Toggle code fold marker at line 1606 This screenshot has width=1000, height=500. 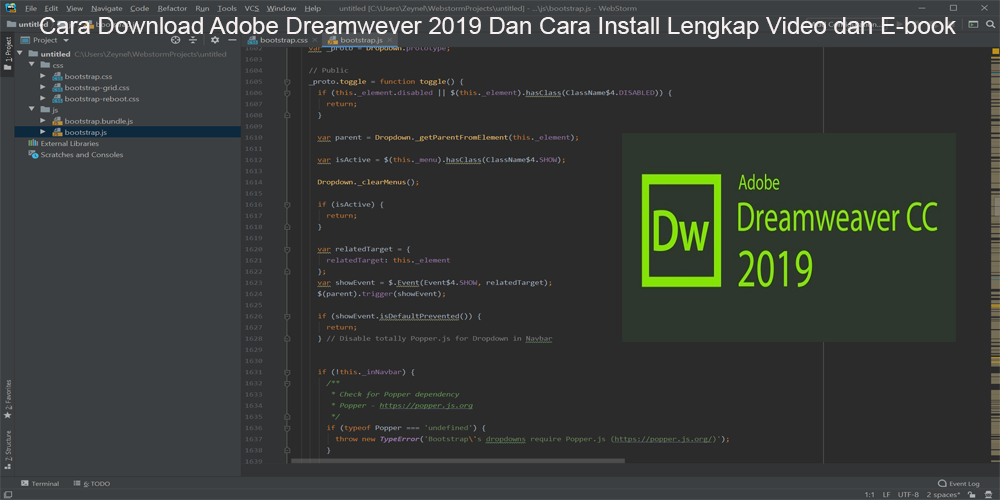[x=288, y=92]
